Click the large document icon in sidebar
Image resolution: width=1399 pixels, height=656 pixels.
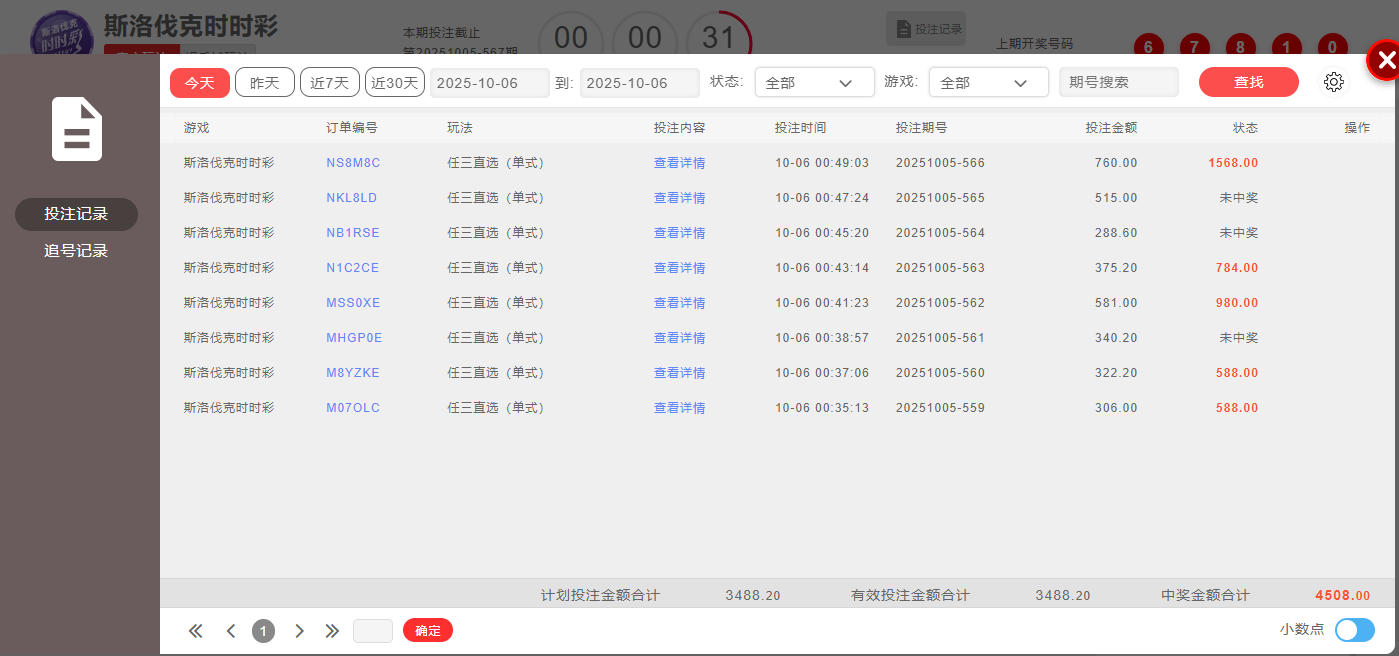(77, 129)
